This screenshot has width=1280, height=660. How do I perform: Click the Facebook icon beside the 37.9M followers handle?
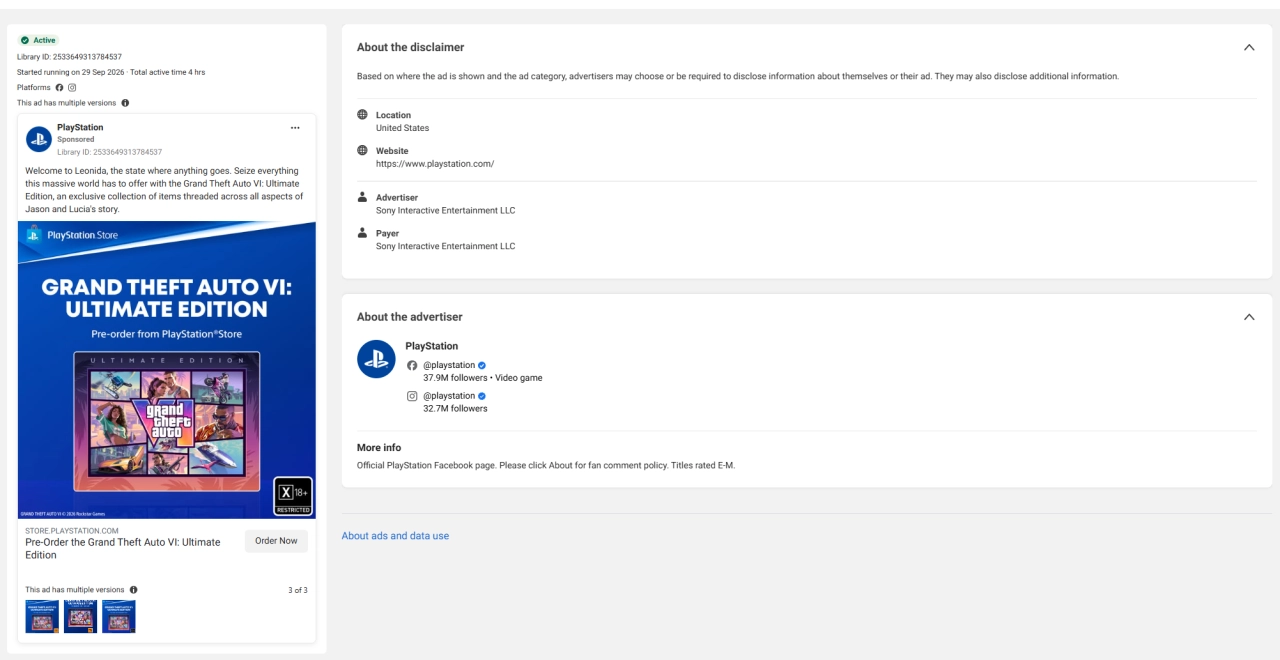pos(412,366)
